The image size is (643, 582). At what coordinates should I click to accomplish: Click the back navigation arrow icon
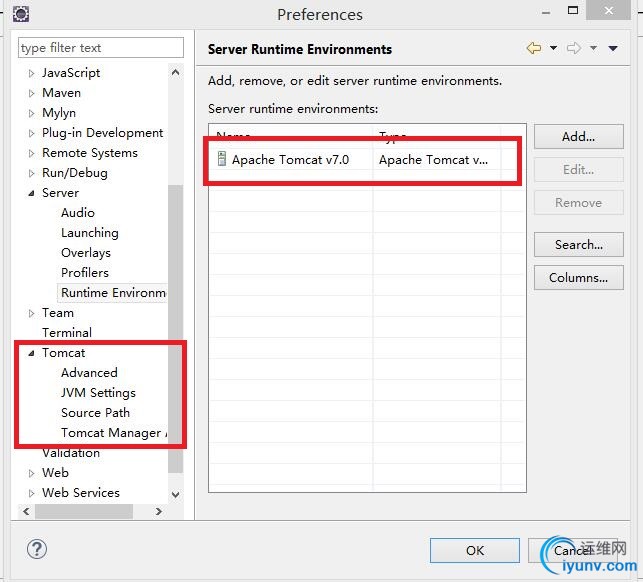[534, 48]
